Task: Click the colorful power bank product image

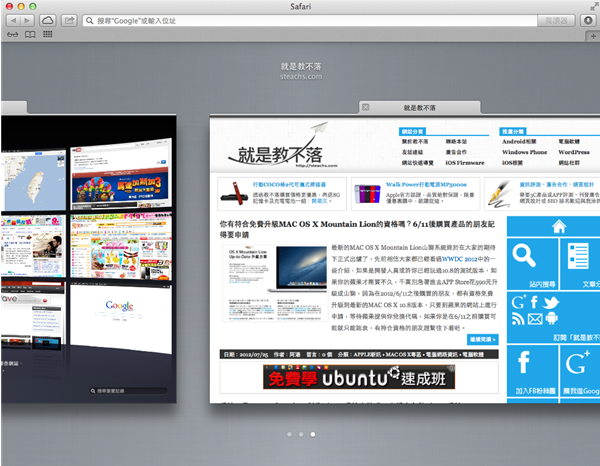Action: click(367, 194)
